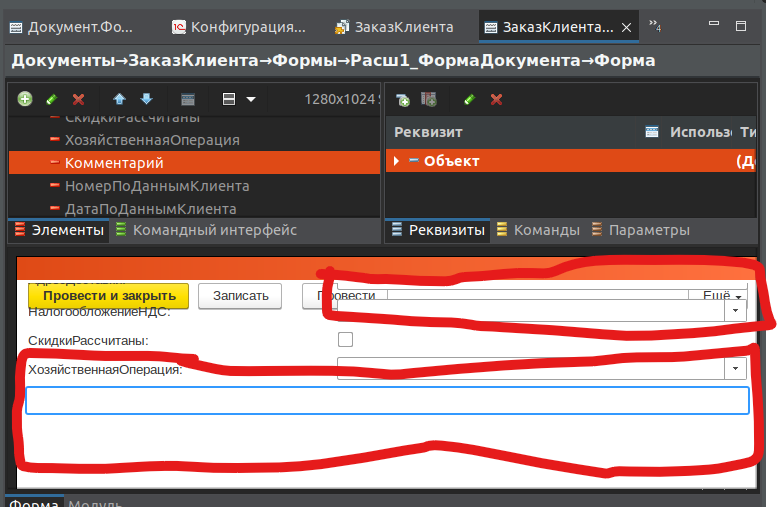779x507 pixels.
Task: Click the highlighted Комментарий input field
Action: pos(388,400)
